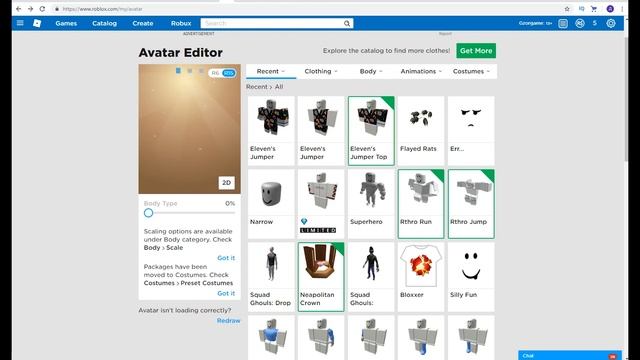Unequip the Neapolitan Crown item
The height and width of the screenshot is (360, 640).
click(x=321, y=277)
